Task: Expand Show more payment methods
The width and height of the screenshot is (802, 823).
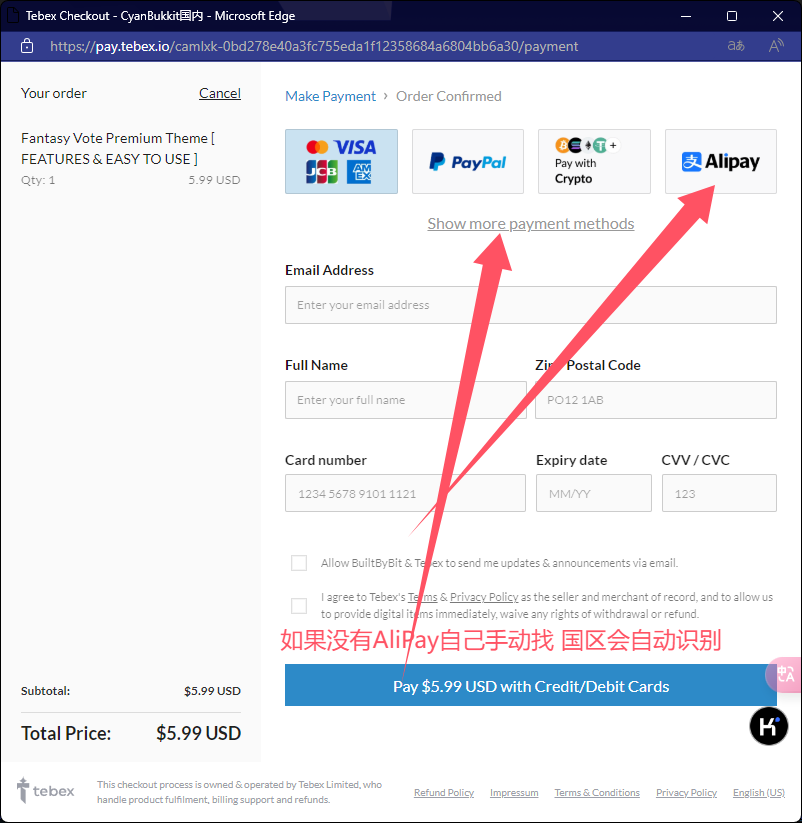Action: [x=530, y=223]
